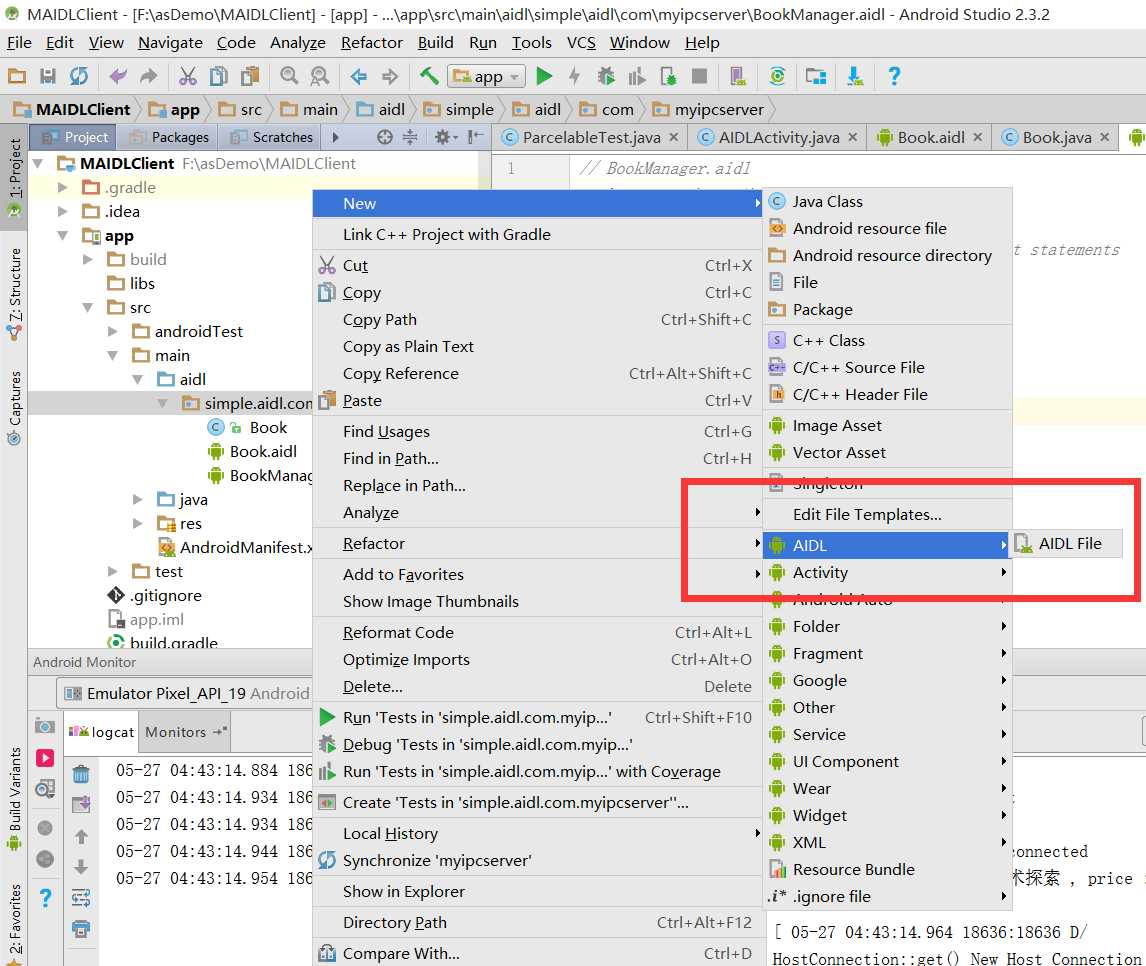1146x966 pixels.
Task: Open project view settings gear dropdown
Action: pos(444,137)
